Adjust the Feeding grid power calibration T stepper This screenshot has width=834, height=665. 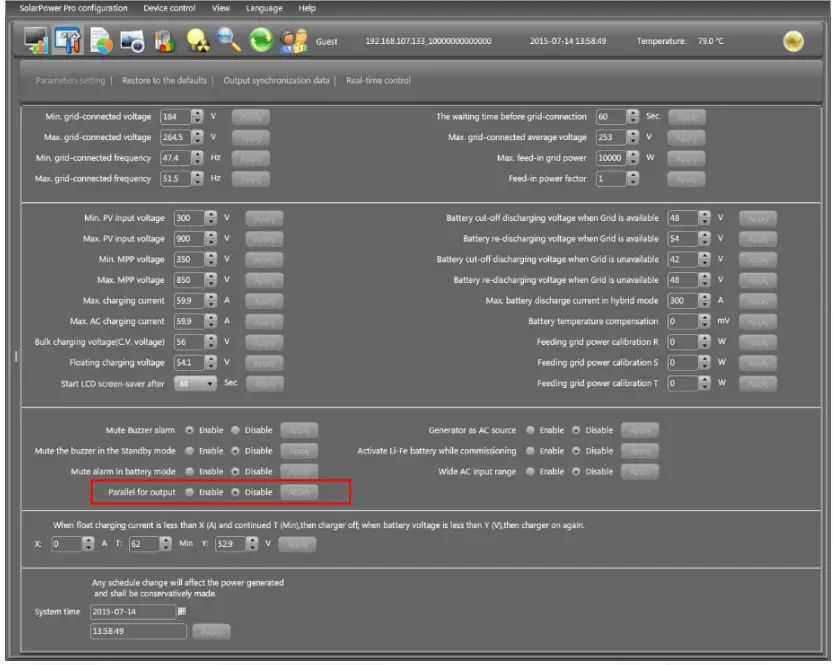tap(704, 383)
